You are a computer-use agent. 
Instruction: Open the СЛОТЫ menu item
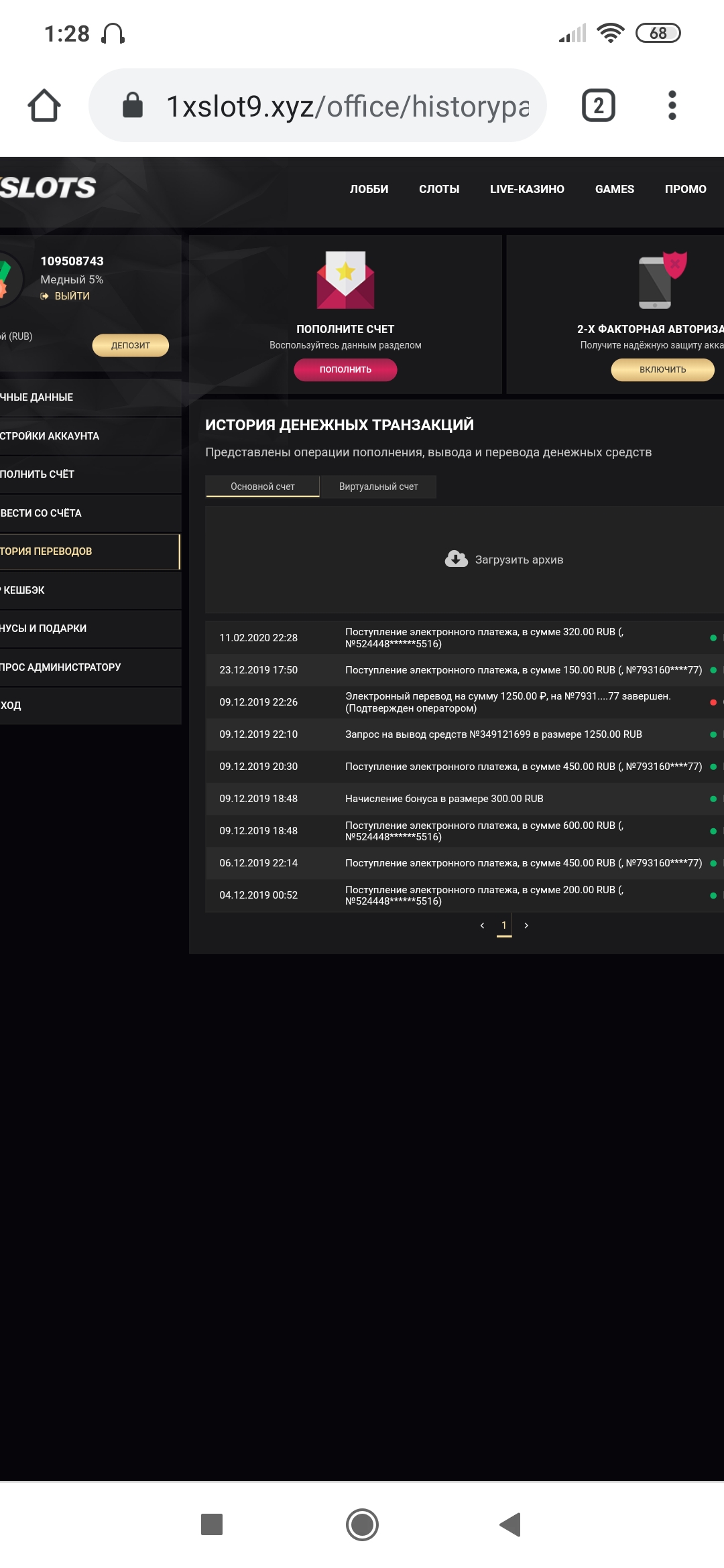[x=439, y=189]
